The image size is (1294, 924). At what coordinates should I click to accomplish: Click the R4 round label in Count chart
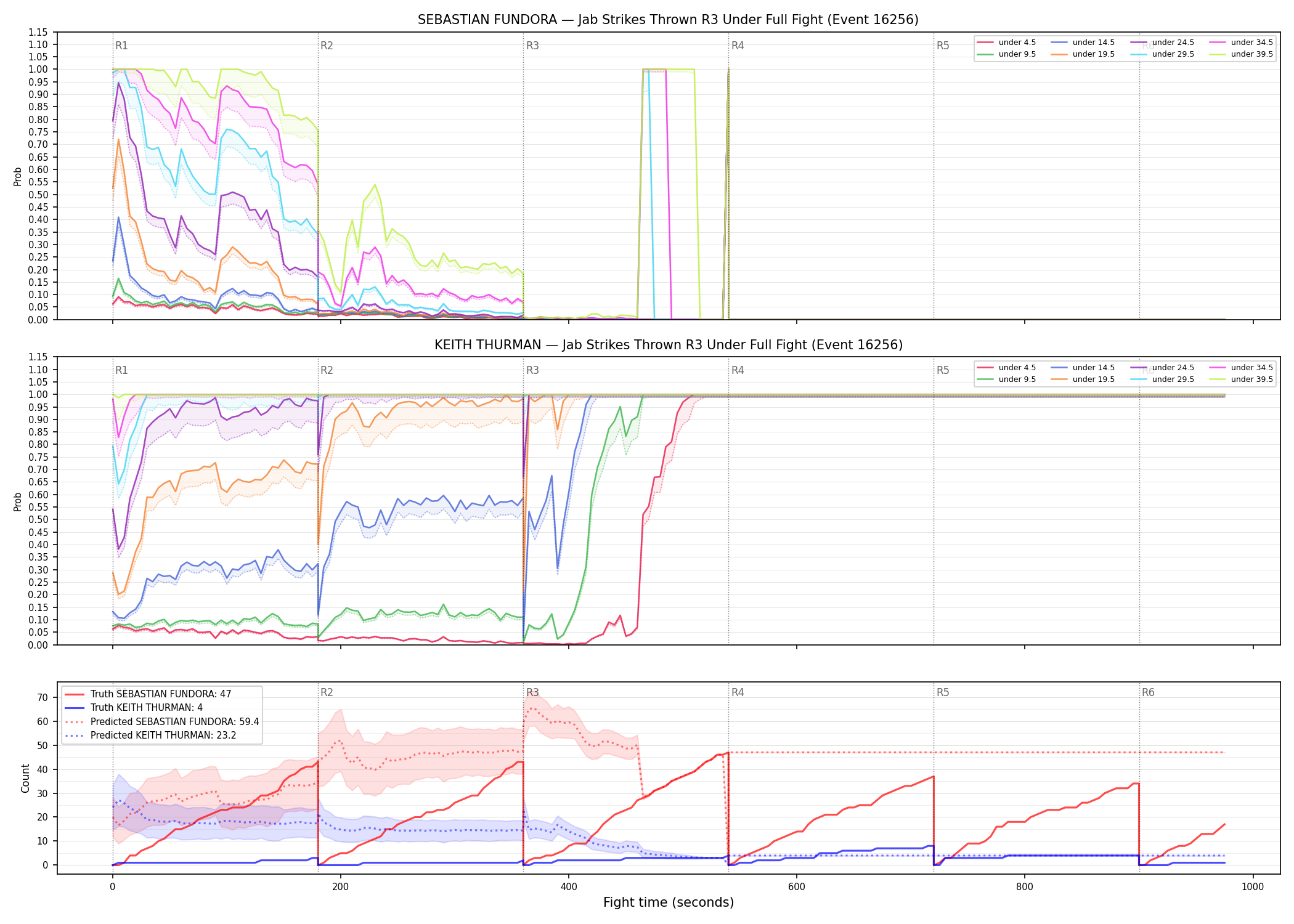[738, 692]
